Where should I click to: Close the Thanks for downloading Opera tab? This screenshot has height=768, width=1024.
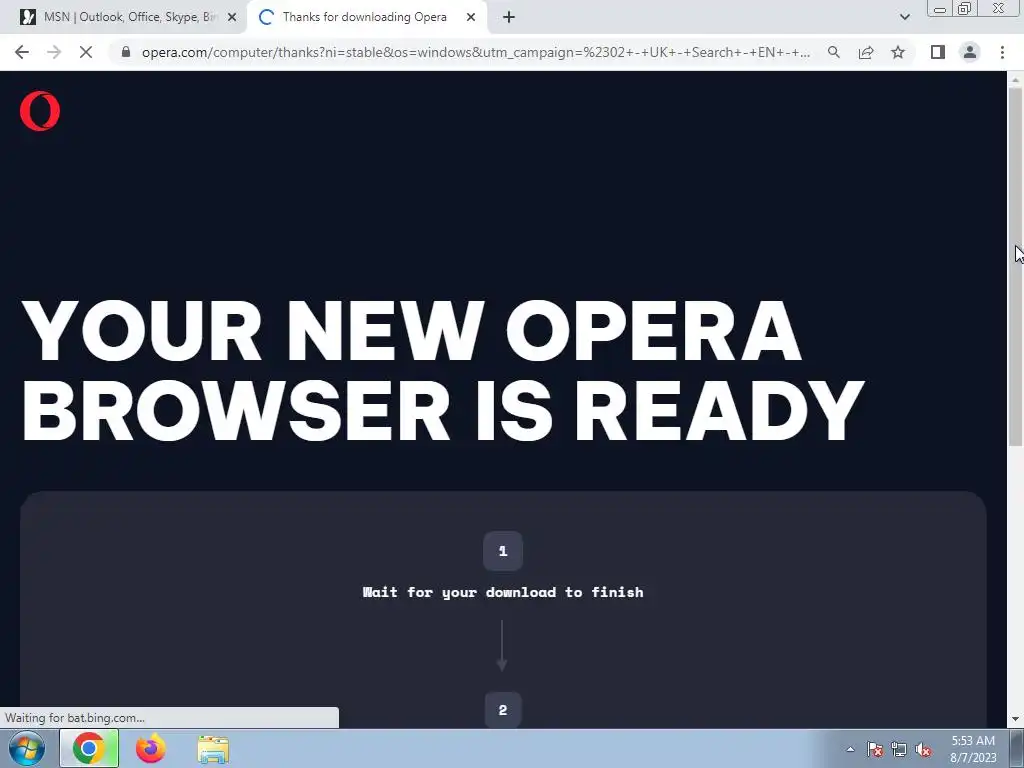coord(471,17)
